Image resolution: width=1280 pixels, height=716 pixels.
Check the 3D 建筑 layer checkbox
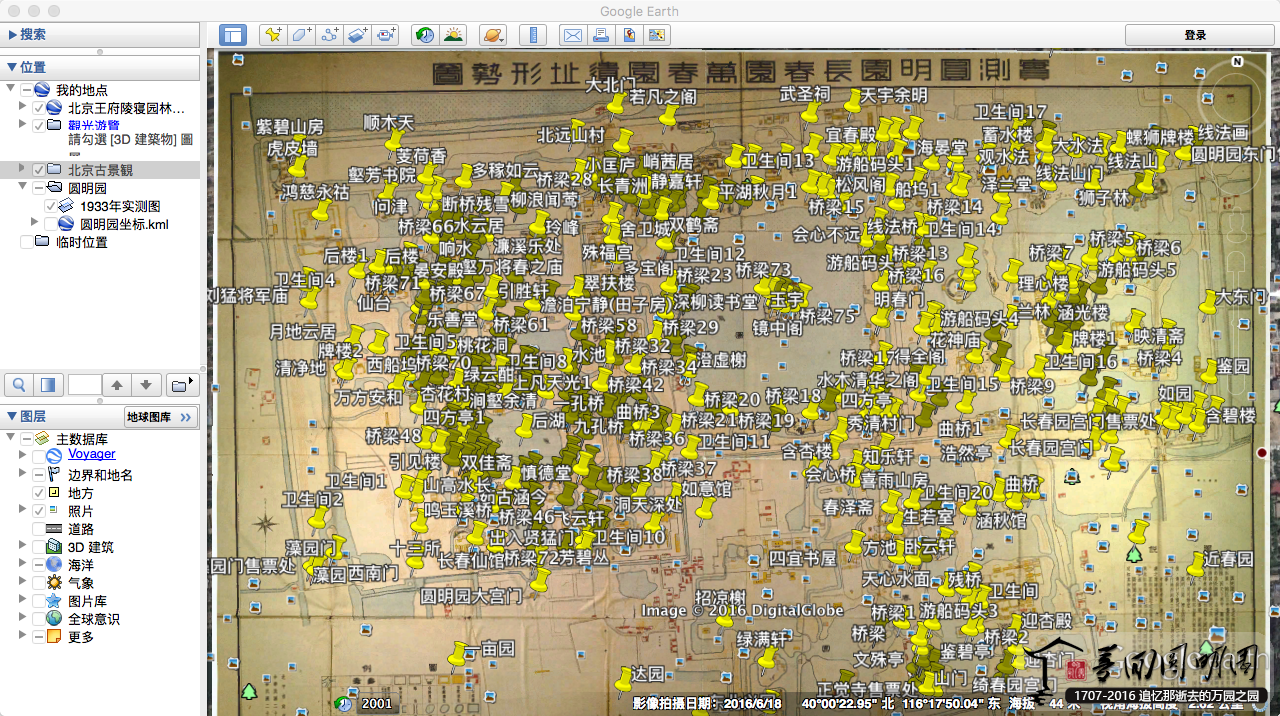coord(40,547)
